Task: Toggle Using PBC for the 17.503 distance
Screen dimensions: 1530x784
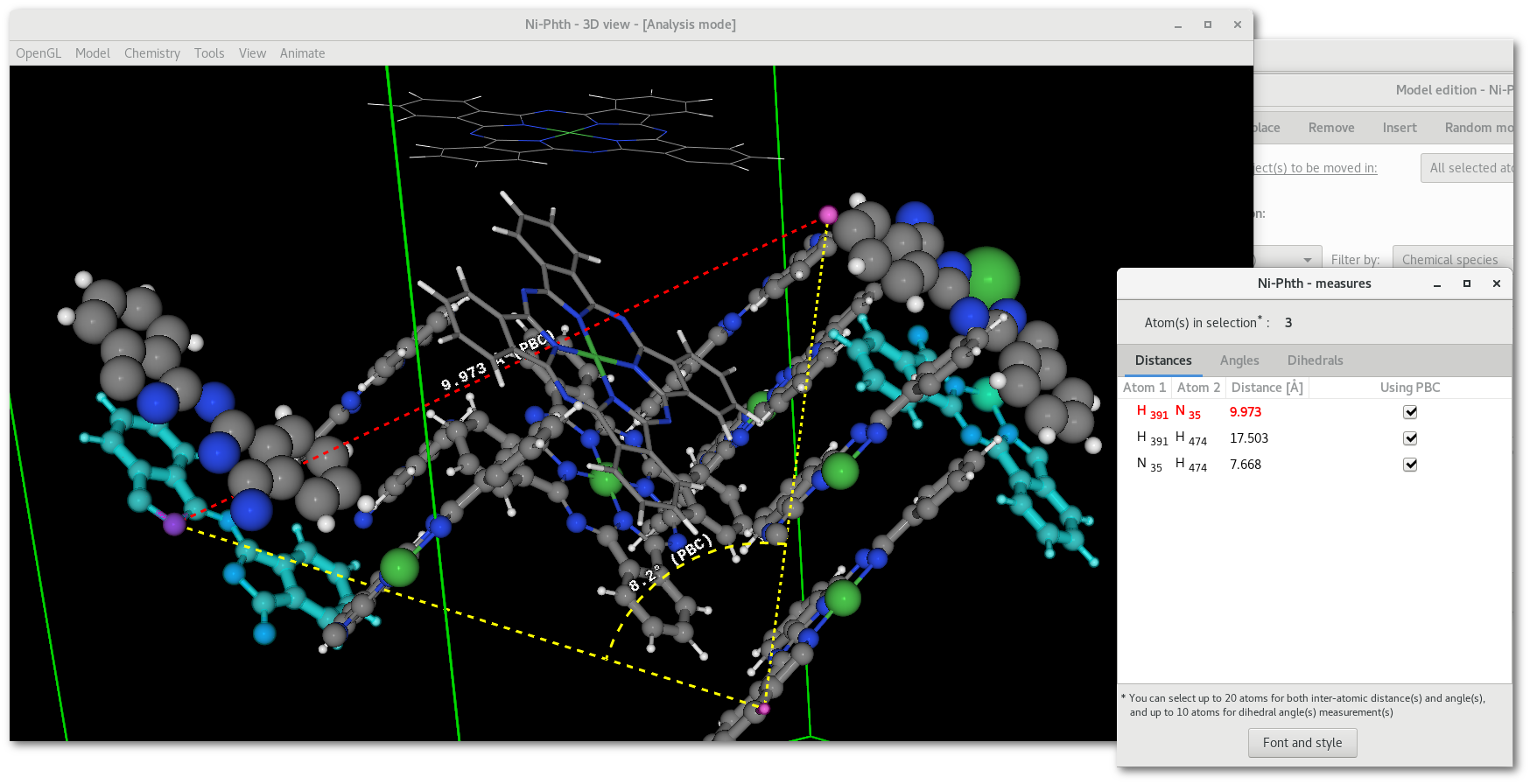Action: pos(1410,438)
